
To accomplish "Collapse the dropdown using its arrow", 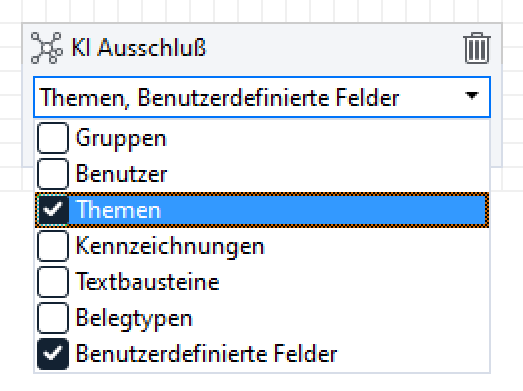I will pyautogui.click(x=472, y=96).
